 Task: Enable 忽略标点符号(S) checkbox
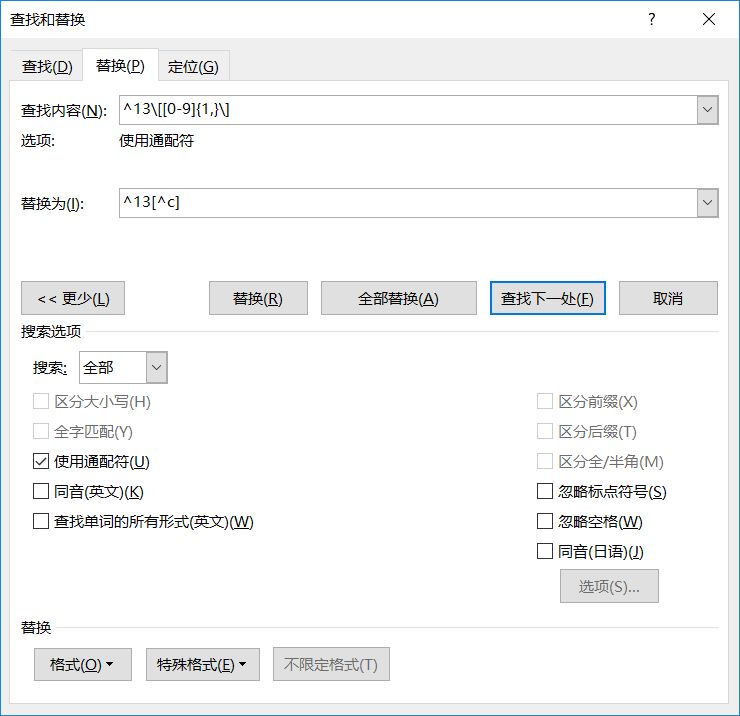[x=545, y=491]
